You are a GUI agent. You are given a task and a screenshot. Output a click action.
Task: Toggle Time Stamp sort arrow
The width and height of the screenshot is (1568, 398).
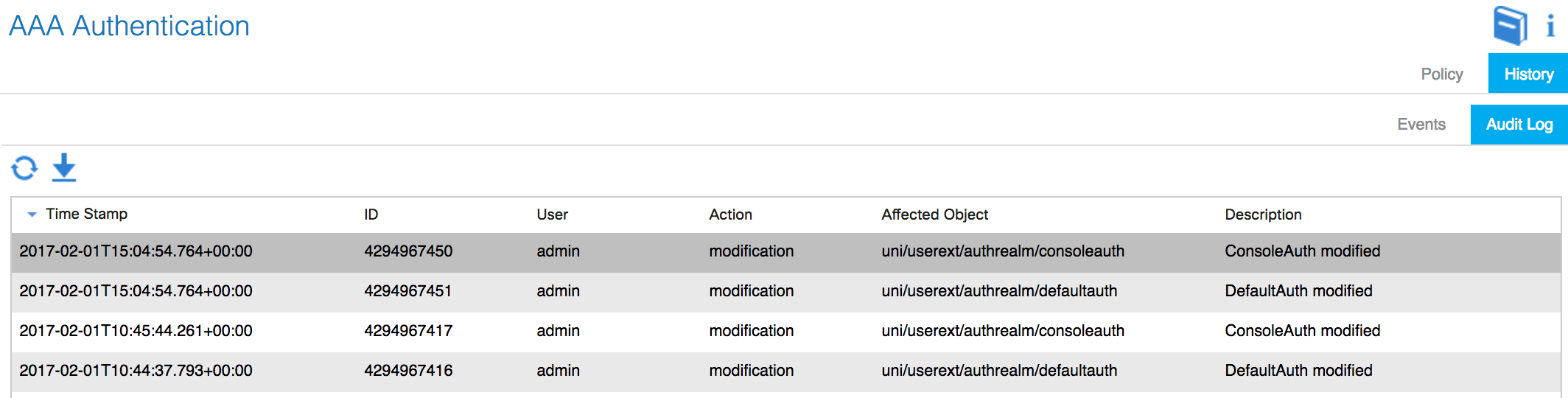[x=32, y=214]
